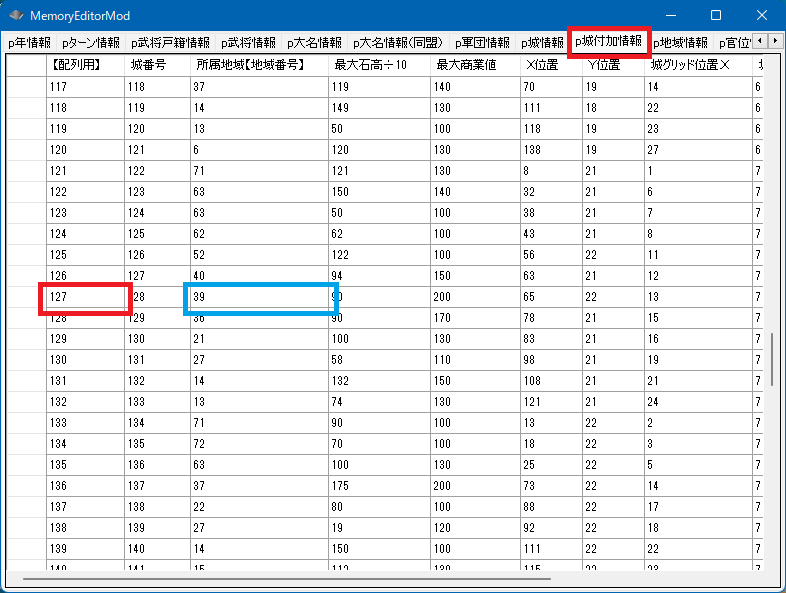Click the p城付加情報 tab
Viewport: 786px width, 593px height.
608,42
